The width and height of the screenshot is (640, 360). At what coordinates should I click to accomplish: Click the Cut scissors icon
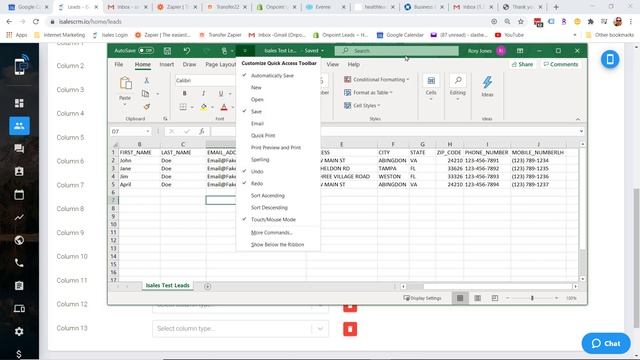pos(146,80)
